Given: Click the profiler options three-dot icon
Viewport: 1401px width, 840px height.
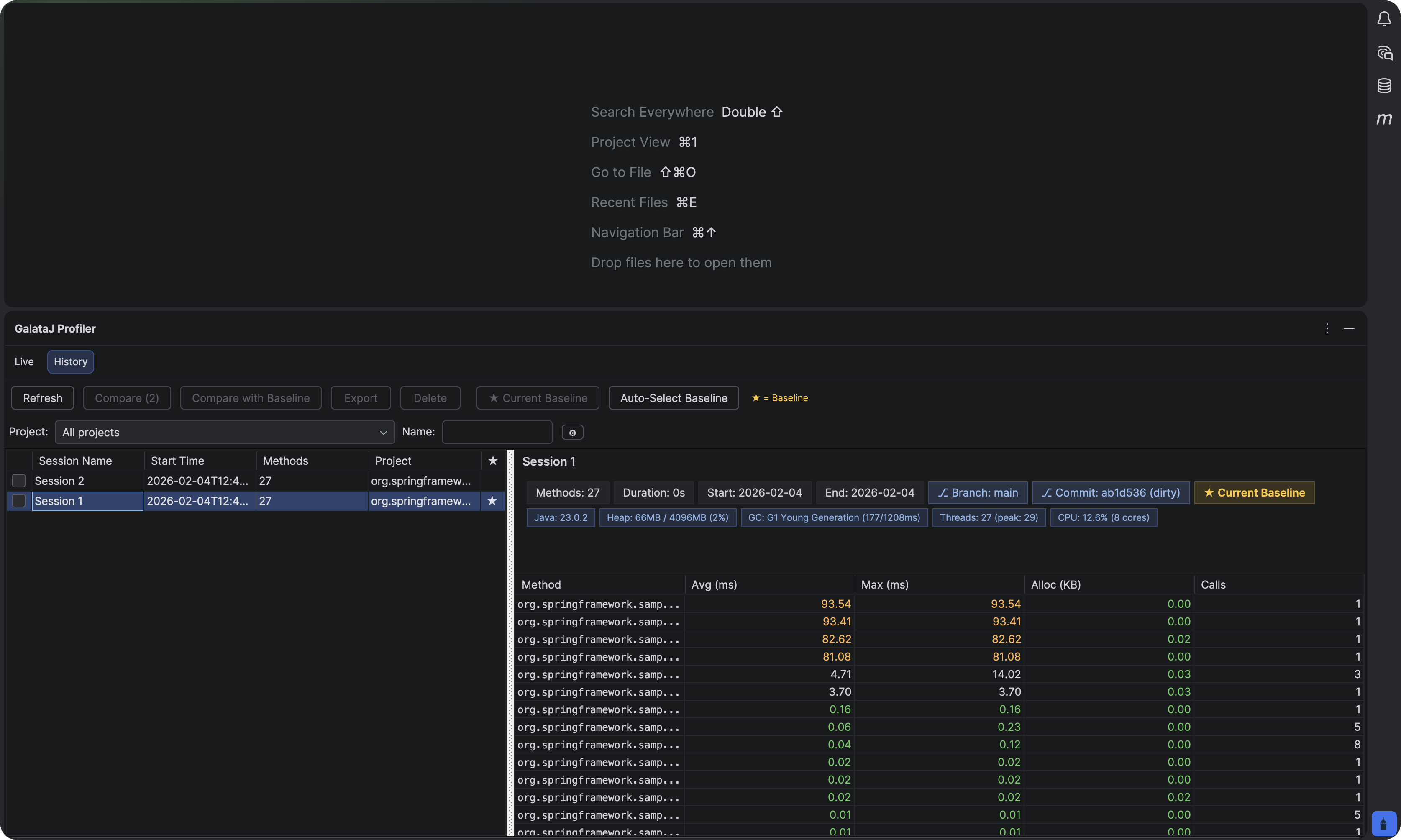Looking at the screenshot, I should (x=1327, y=328).
